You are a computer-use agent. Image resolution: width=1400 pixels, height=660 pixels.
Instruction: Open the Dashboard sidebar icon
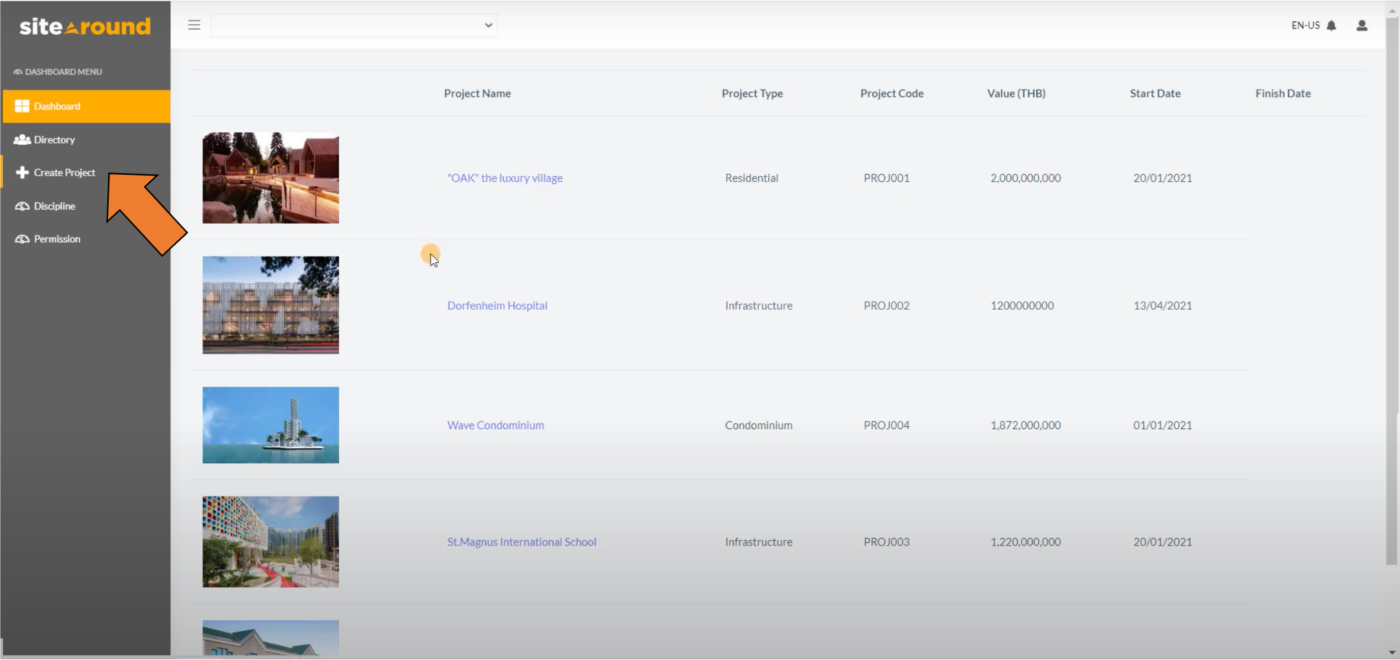(x=21, y=106)
